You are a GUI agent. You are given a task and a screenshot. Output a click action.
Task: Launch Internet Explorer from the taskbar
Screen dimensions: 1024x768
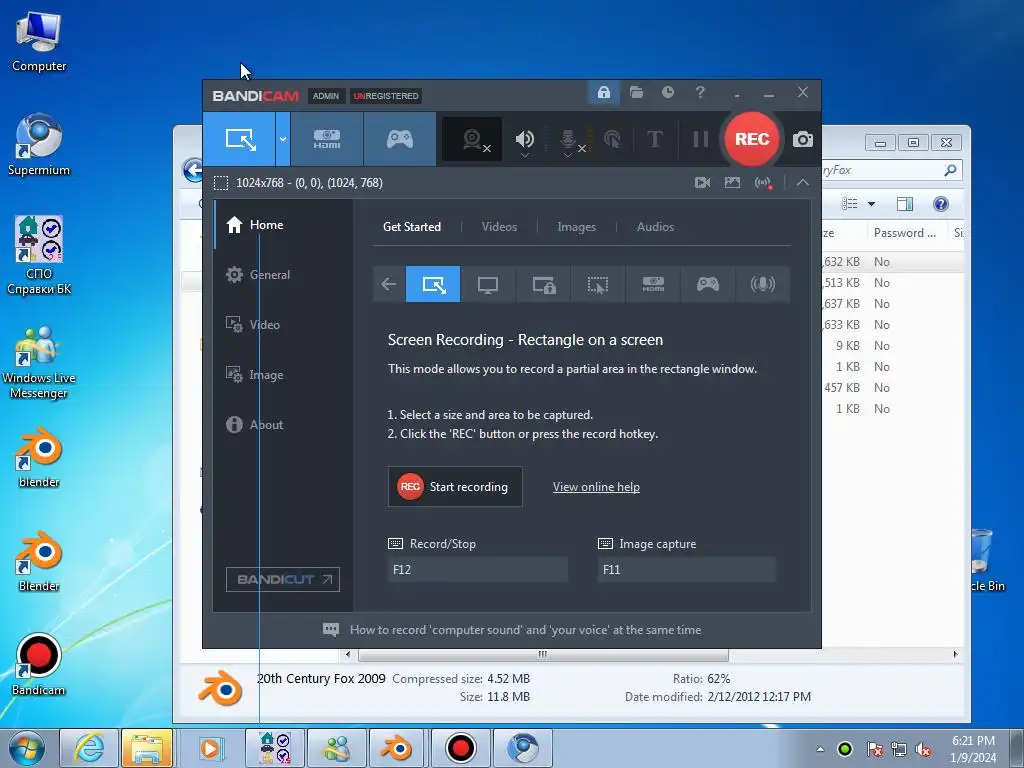click(89, 748)
